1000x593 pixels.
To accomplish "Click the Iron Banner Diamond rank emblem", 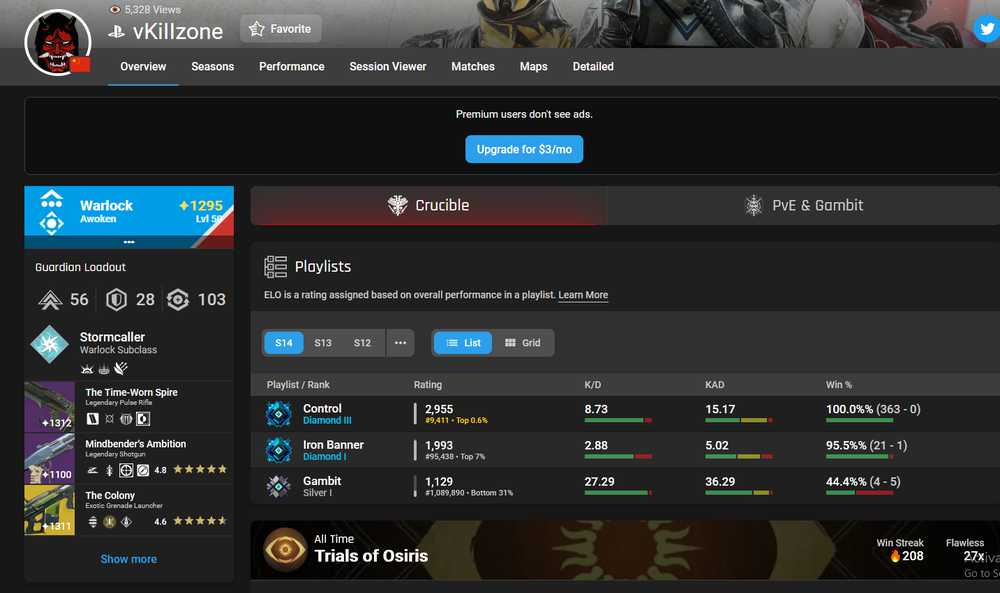I will [x=279, y=450].
